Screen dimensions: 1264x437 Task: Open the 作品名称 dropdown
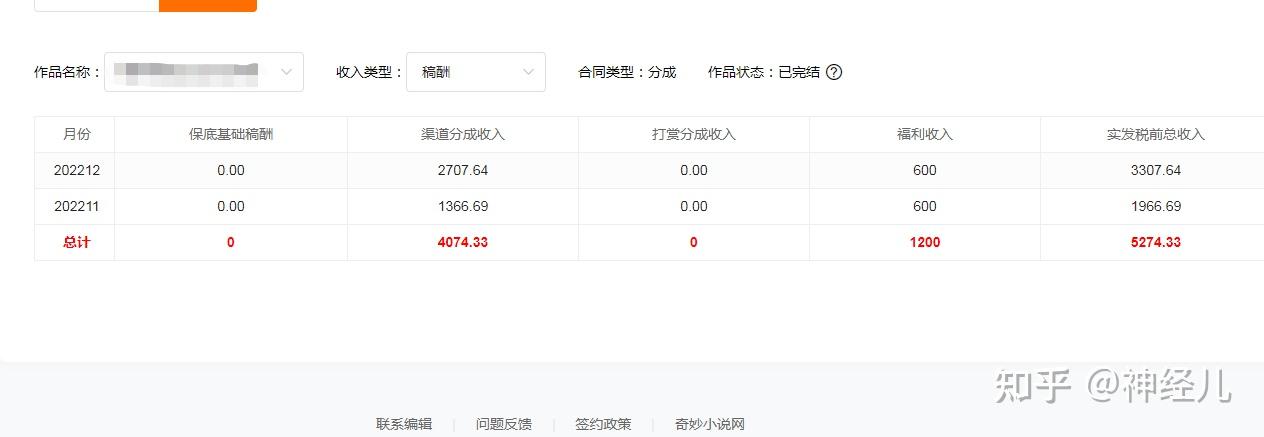(204, 72)
